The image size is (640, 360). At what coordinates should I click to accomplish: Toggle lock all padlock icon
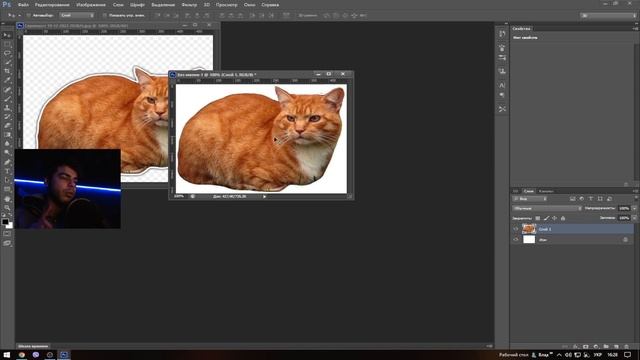click(563, 218)
